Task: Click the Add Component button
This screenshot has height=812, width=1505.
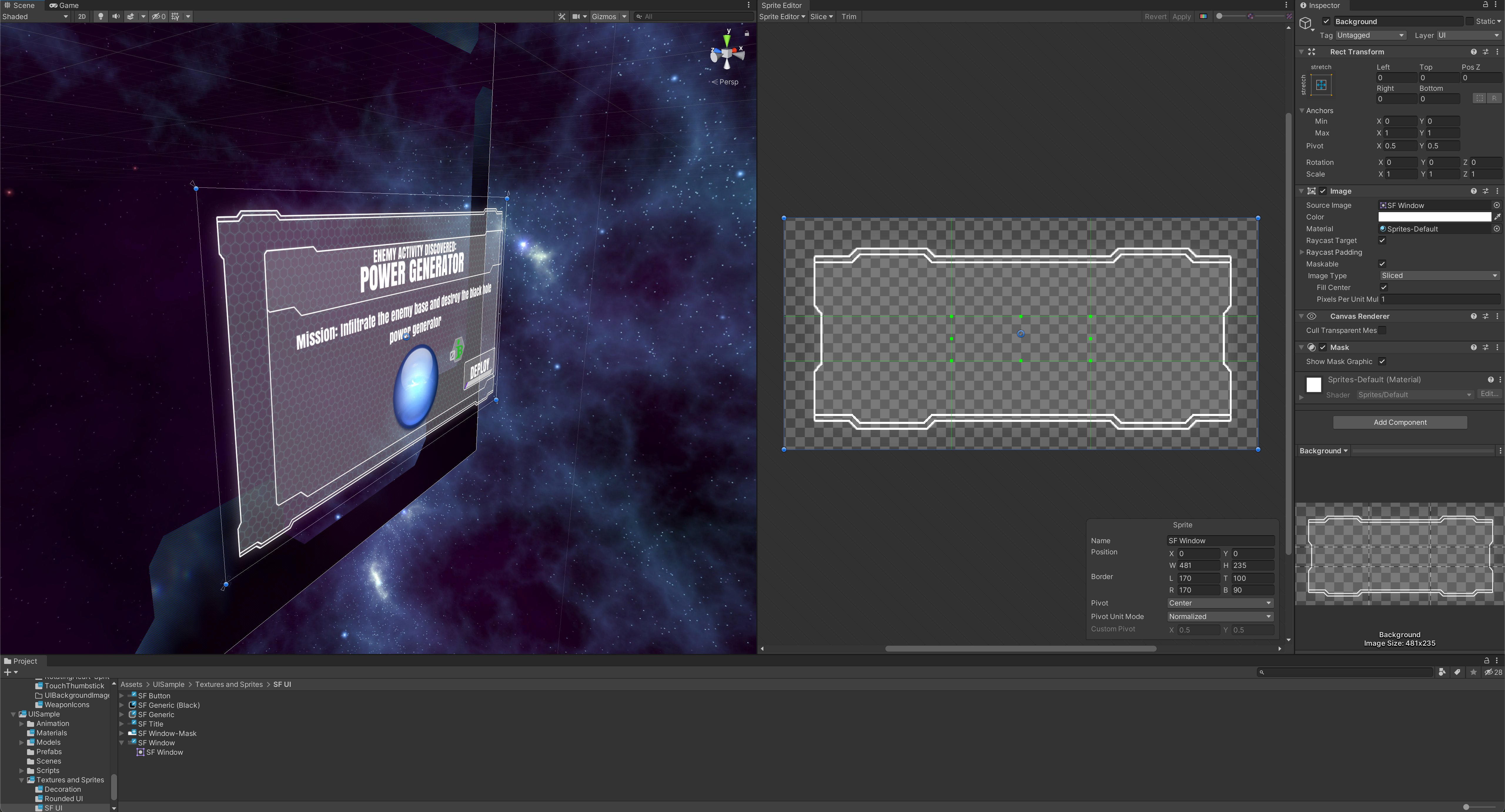Action: [x=1399, y=422]
